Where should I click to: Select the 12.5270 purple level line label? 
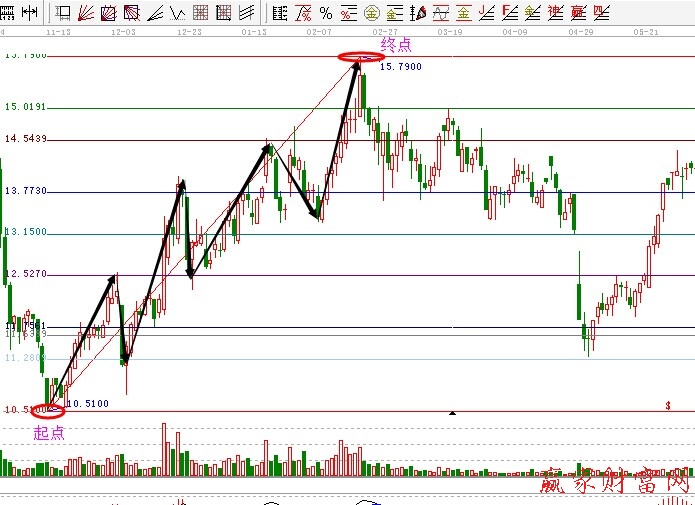tap(25, 273)
